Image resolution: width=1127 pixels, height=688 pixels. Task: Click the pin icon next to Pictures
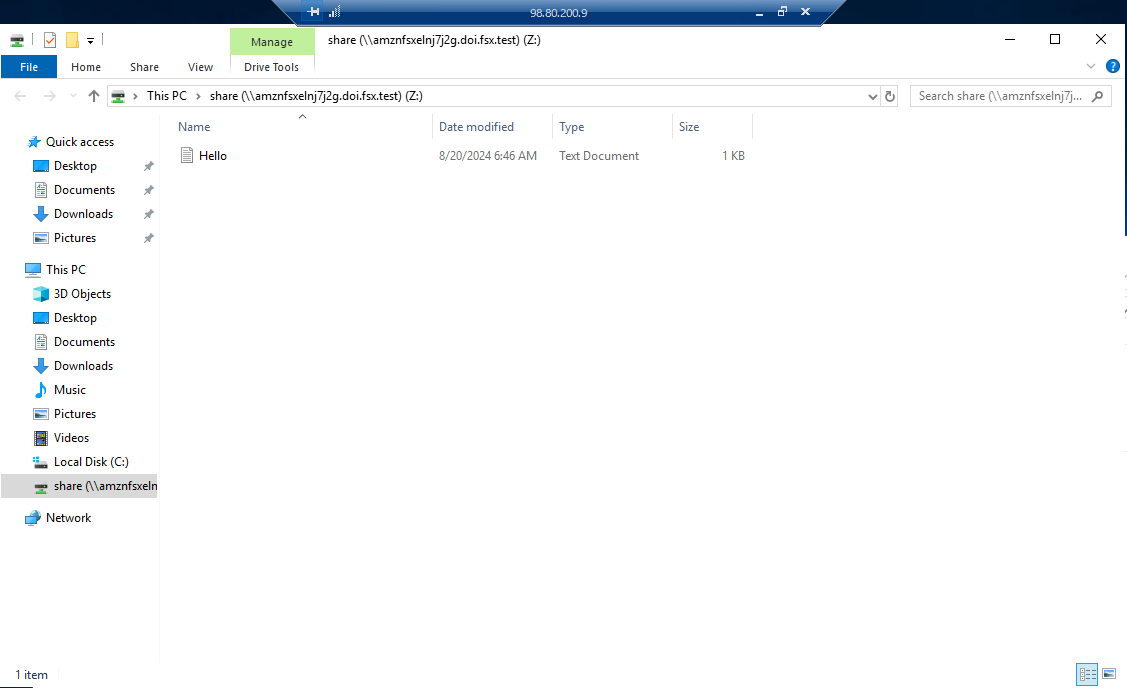coord(149,238)
